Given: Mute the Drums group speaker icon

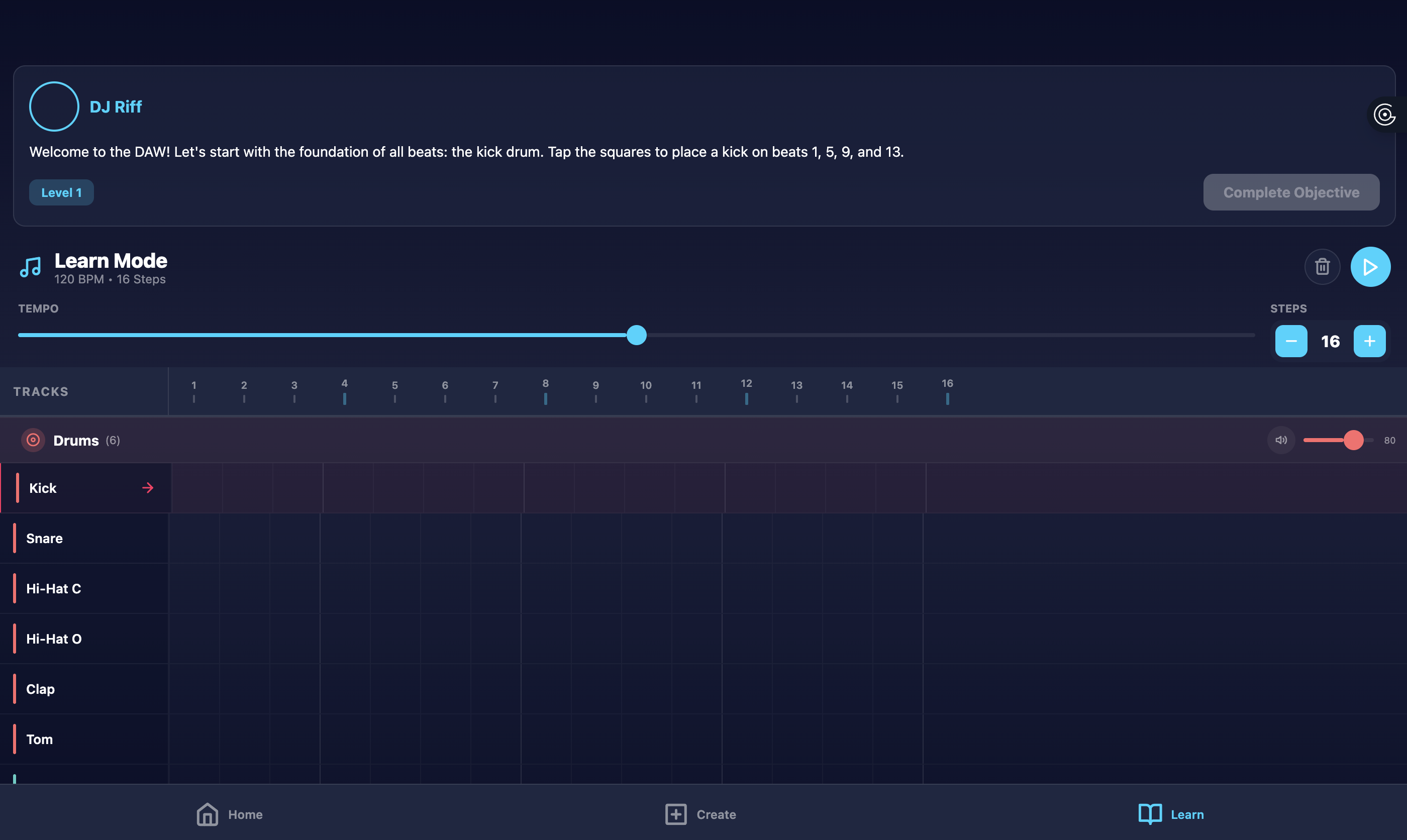Looking at the screenshot, I should pos(1281,440).
